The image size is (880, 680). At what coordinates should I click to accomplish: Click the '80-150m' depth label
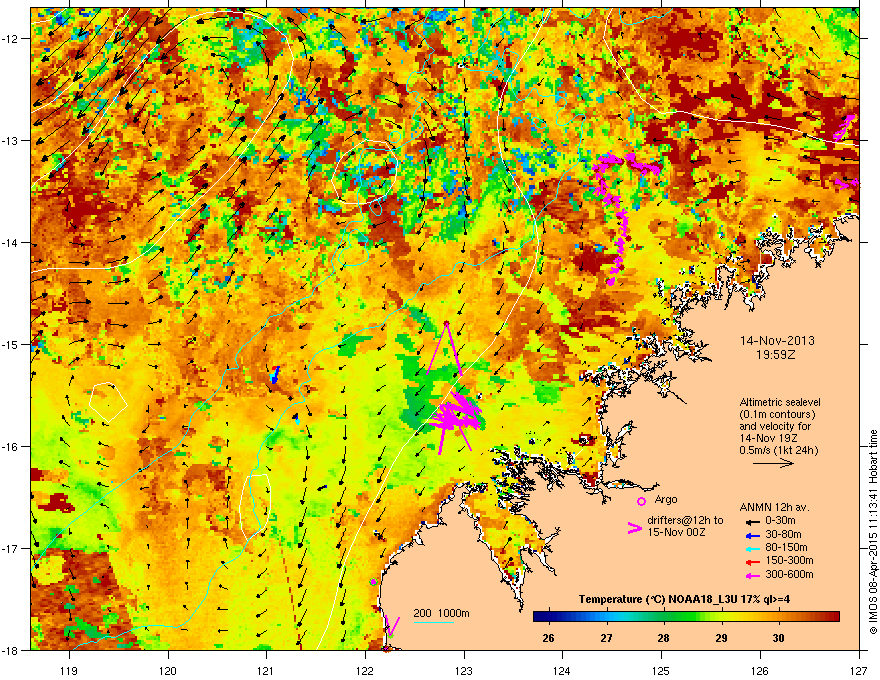pyautogui.click(x=786, y=547)
